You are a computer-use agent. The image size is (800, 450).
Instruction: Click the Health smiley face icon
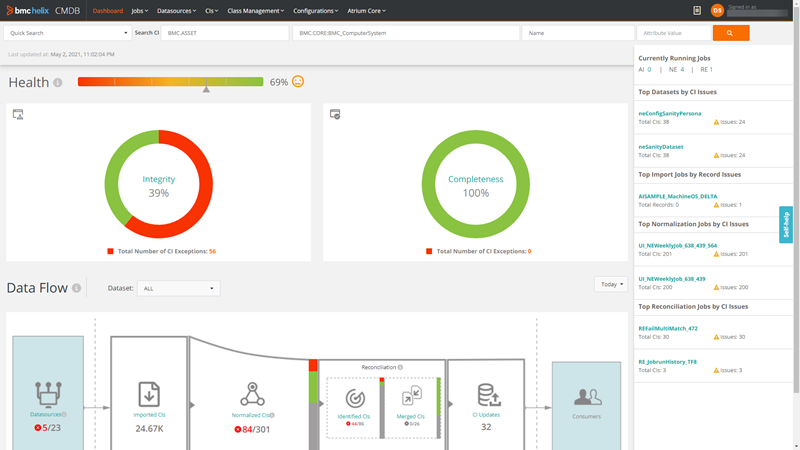(298, 82)
